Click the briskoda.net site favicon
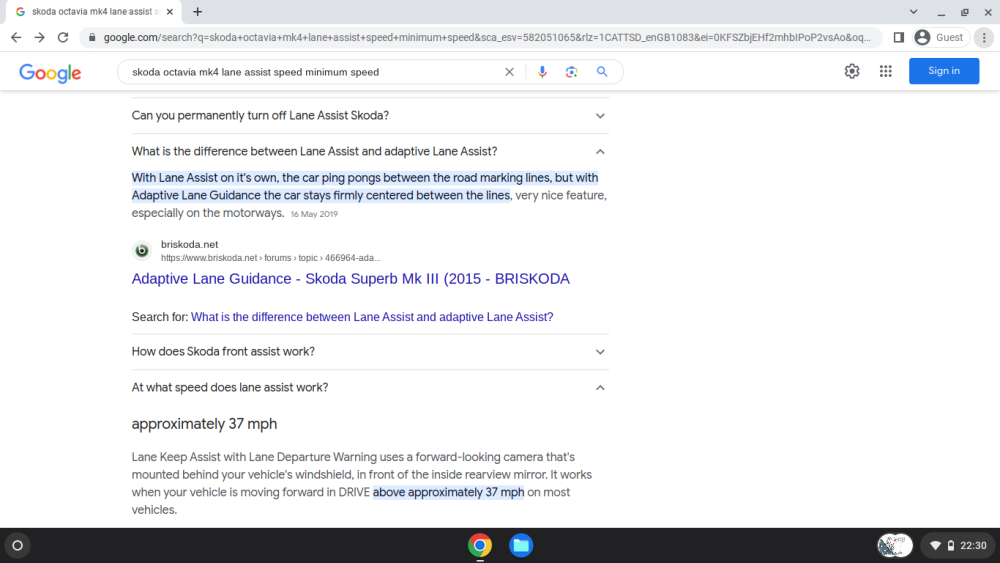The width and height of the screenshot is (1000, 563). tap(142, 251)
